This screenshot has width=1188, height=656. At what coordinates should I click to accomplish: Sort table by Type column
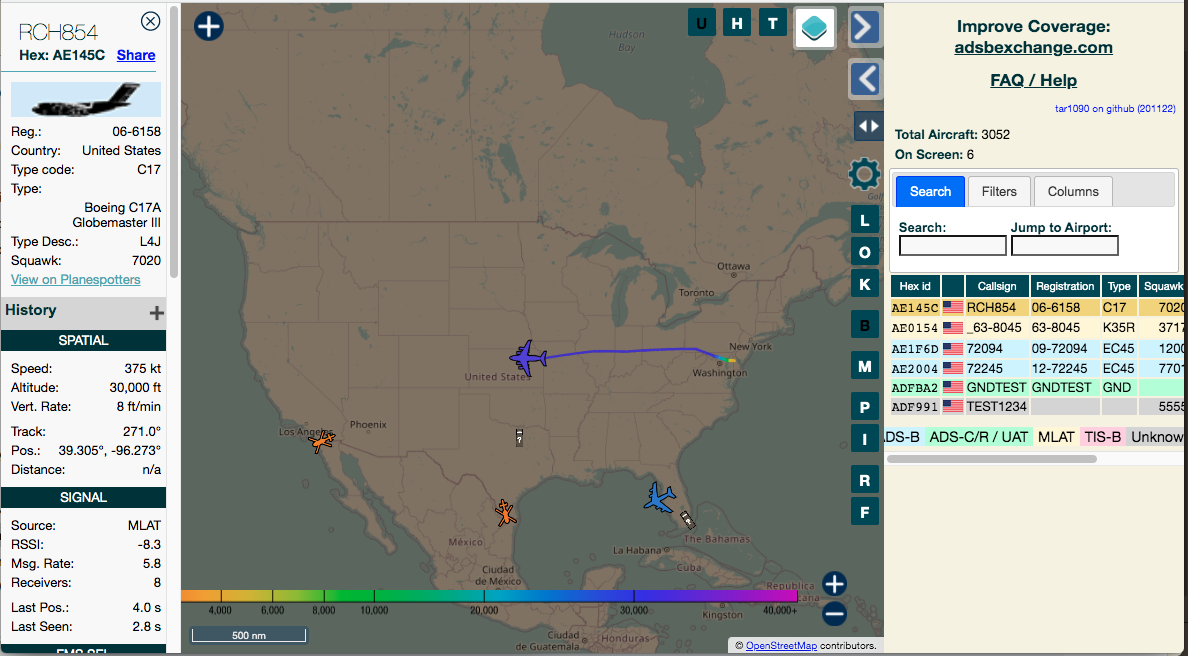point(1119,286)
